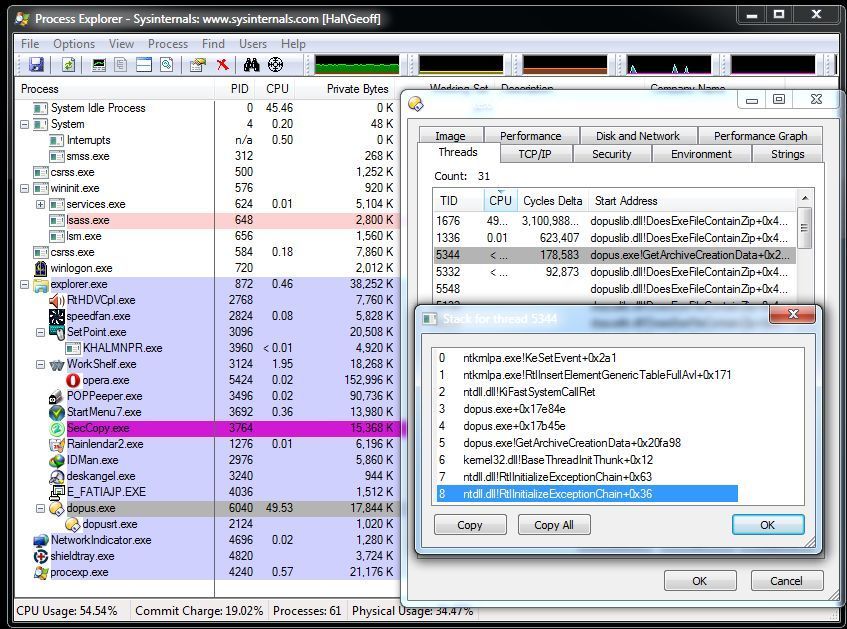Open the Help menu
The width and height of the screenshot is (847, 629).
tap(293, 44)
